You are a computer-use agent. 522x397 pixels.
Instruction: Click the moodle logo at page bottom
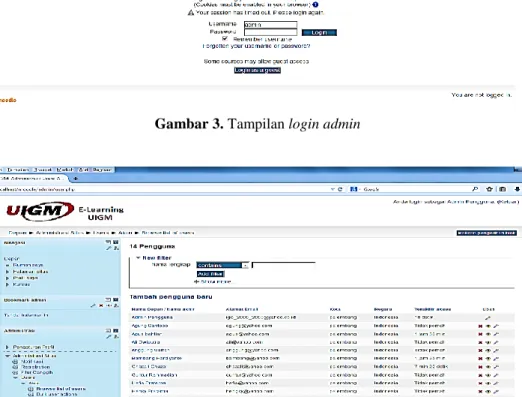pos(8,100)
